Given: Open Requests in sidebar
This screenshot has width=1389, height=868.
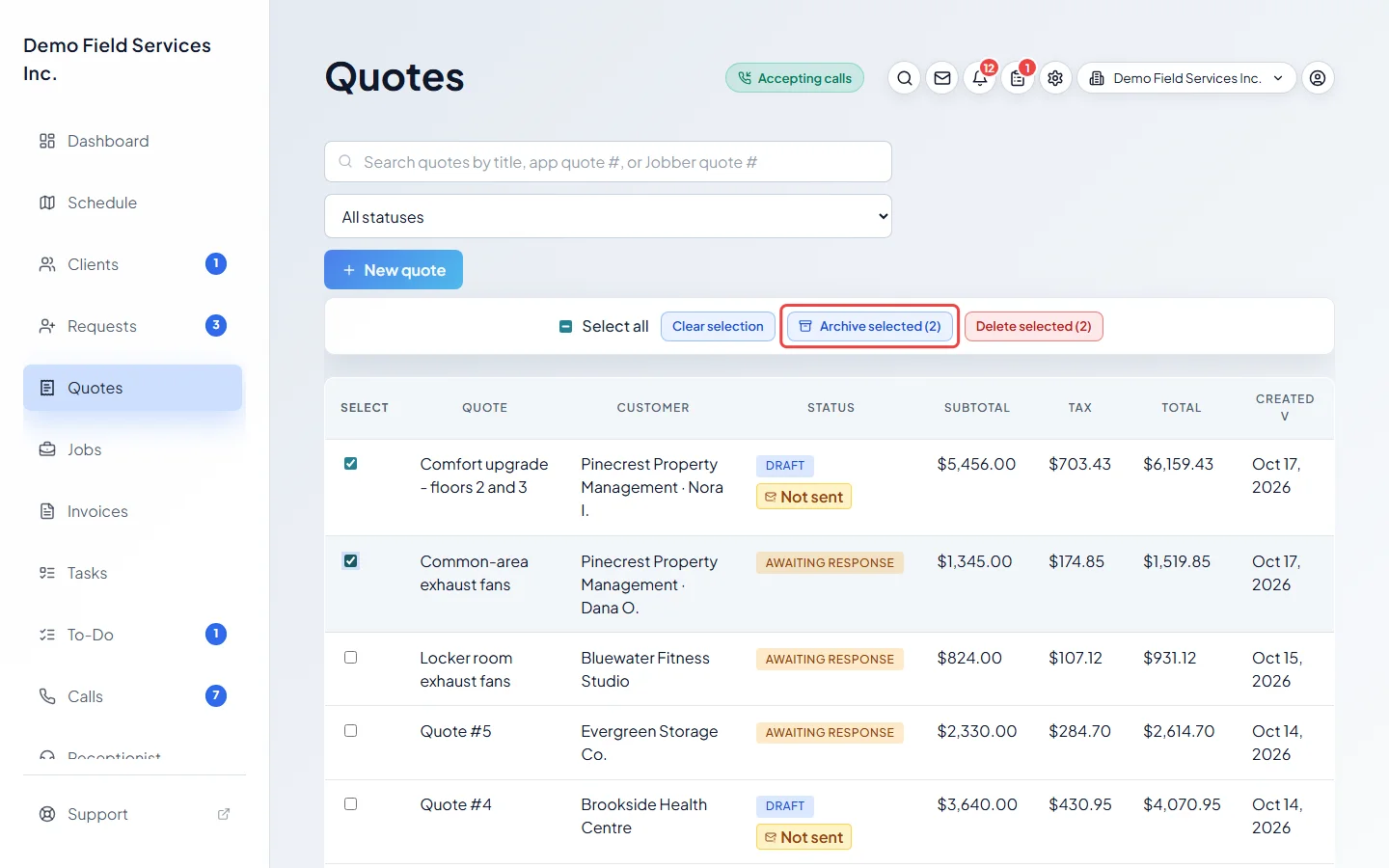Looking at the screenshot, I should click(132, 326).
